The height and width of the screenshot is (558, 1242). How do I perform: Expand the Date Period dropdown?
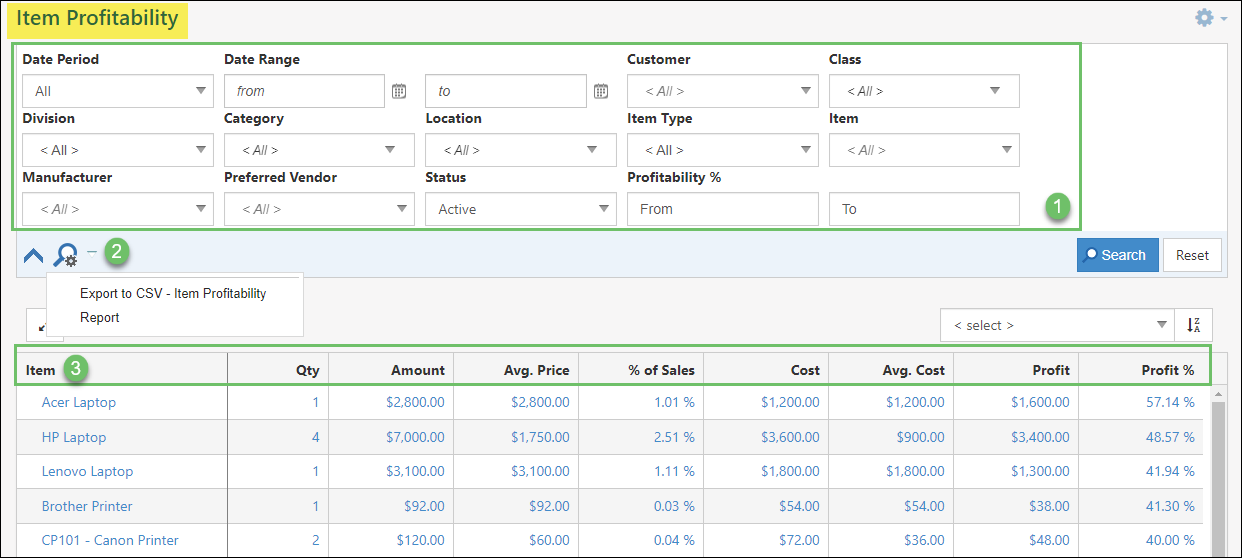click(x=118, y=91)
